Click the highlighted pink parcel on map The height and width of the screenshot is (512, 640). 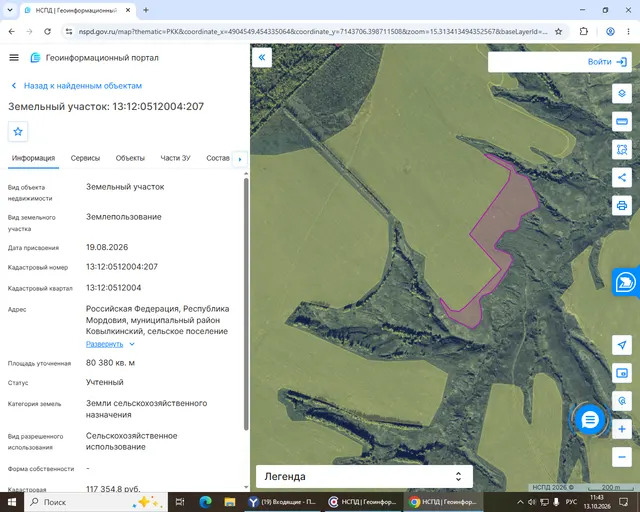click(x=509, y=204)
